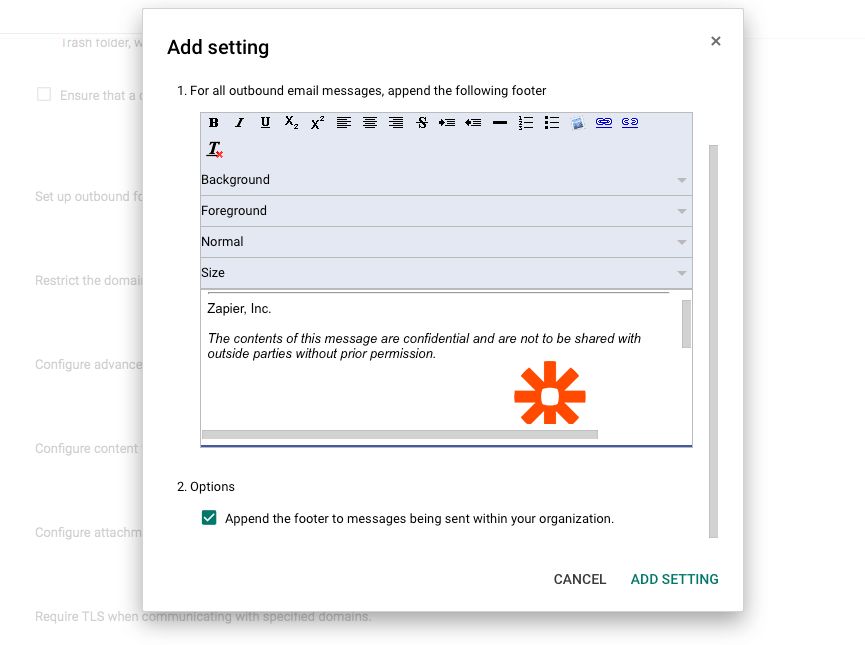Insert a horizontal rule line

click(500, 123)
